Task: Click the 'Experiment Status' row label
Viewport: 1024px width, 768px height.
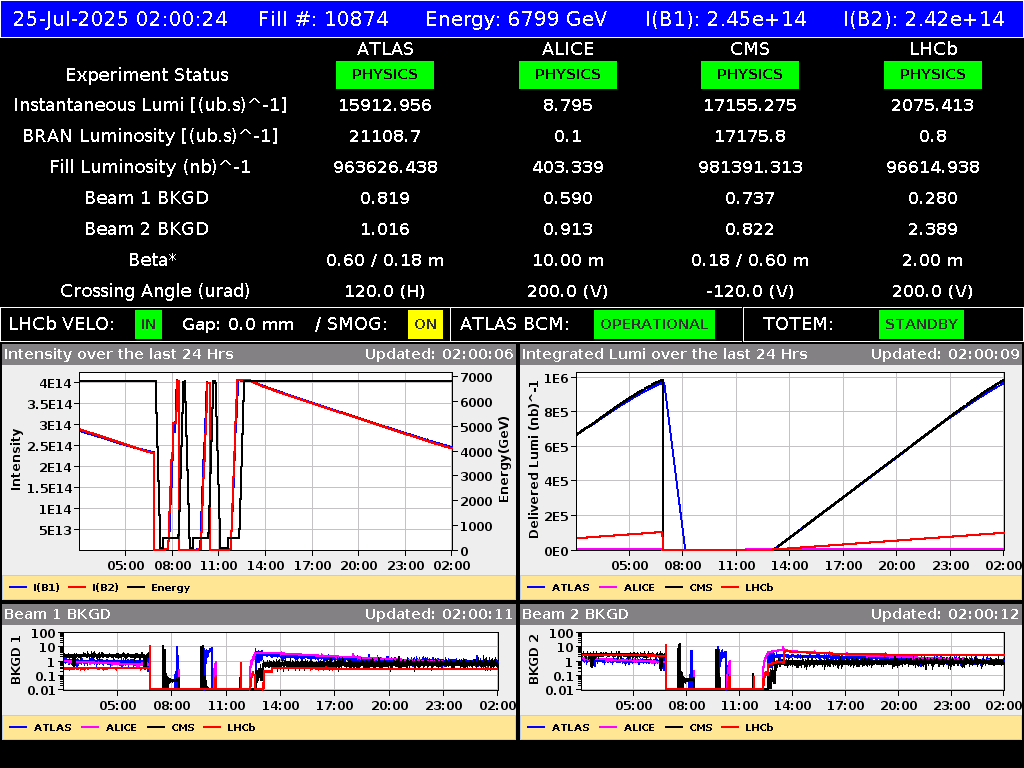Action: 147,75
